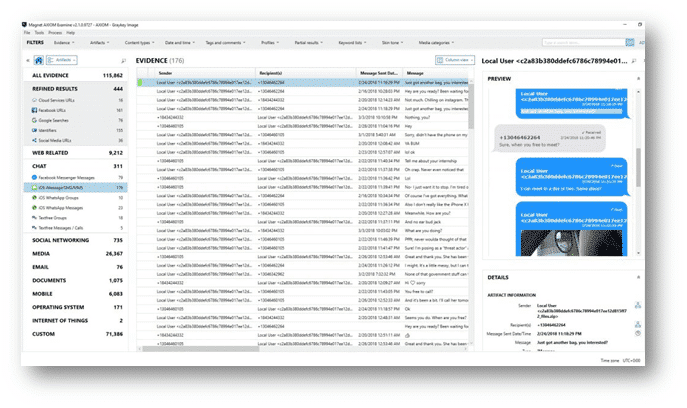Screen dimensions: 687x408
Task: Open the Column view selector dropdown
Action: point(455,60)
